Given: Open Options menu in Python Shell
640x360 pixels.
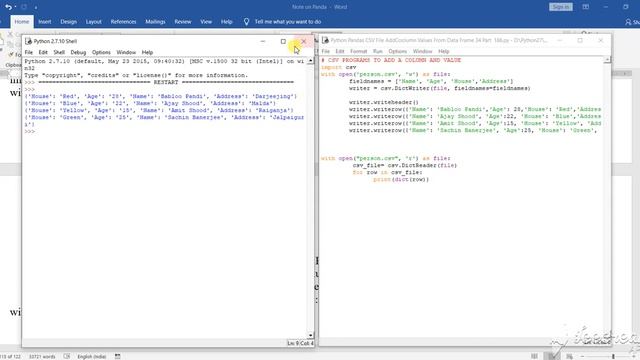Looking at the screenshot, I should coord(101,52).
